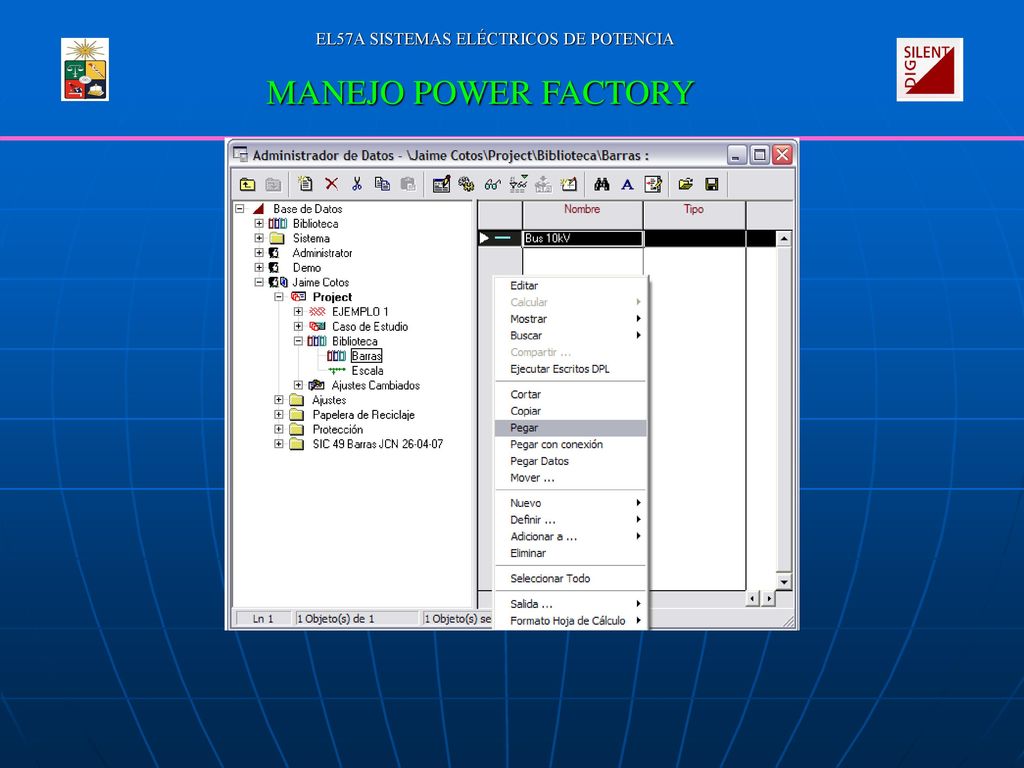
Task: Collapse the project Biblioteca node
Action: [x=298, y=341]
